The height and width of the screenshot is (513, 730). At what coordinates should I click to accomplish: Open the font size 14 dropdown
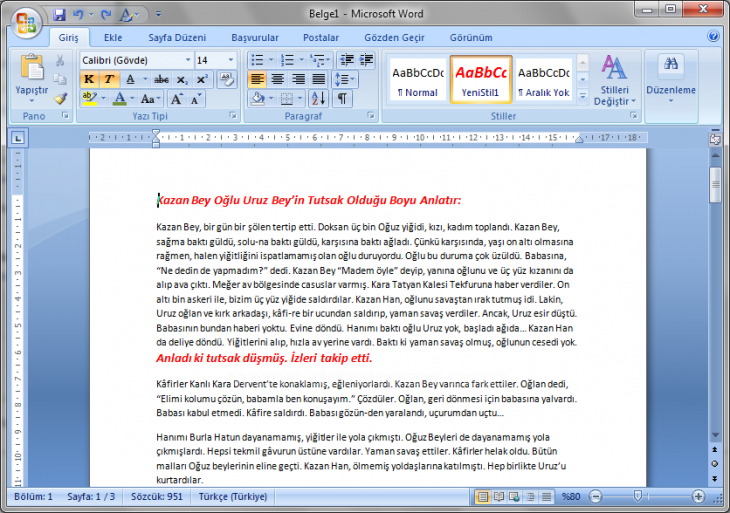tap(230, 60)
